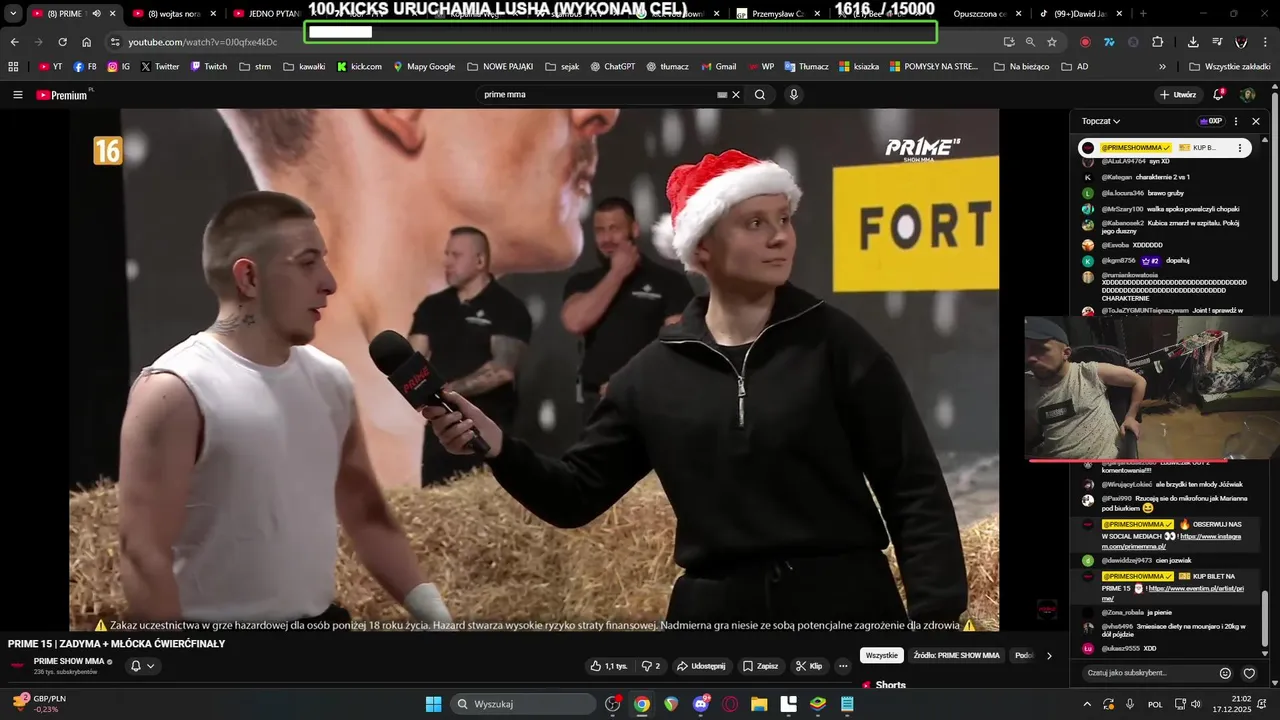This screenshot has height=720, width=1280.
Task: Switch to the JEDNO PYTANIE tab
Action: click(268, 14)
